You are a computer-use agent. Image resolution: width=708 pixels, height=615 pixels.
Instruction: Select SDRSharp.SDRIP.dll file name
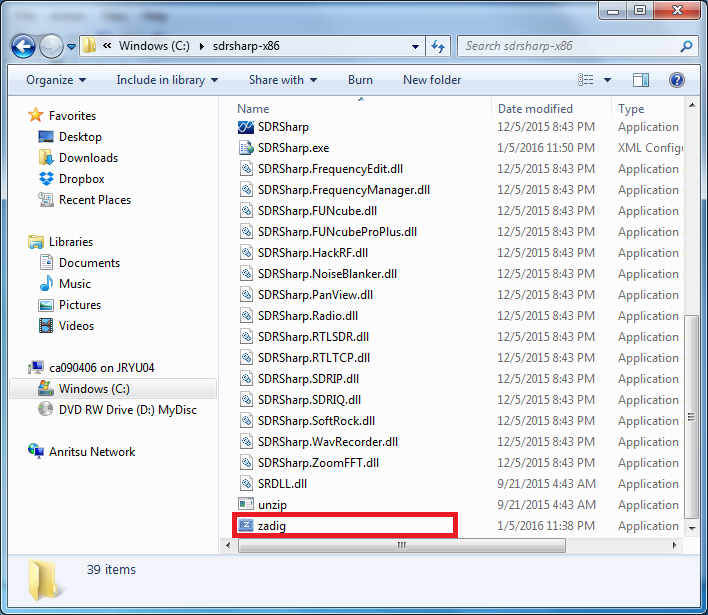308,379
